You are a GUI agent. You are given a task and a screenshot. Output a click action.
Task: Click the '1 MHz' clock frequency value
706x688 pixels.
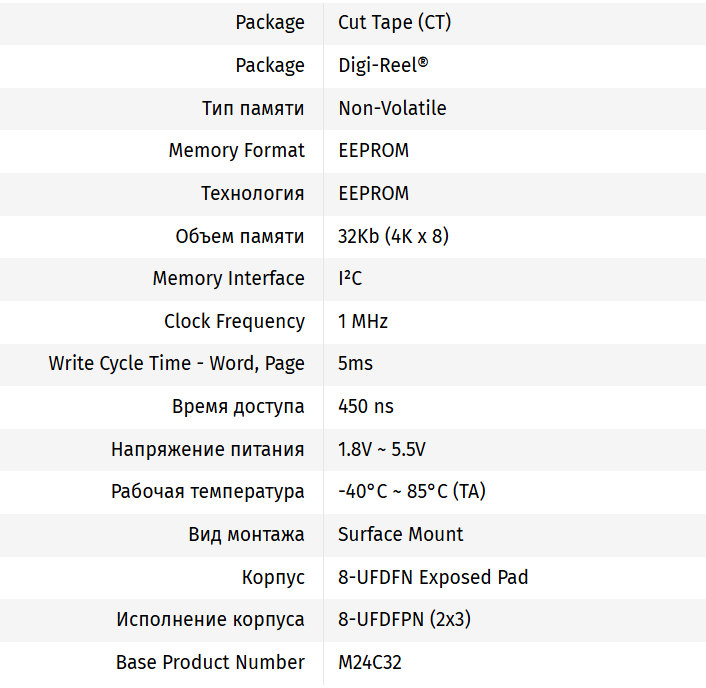(363, 321)
